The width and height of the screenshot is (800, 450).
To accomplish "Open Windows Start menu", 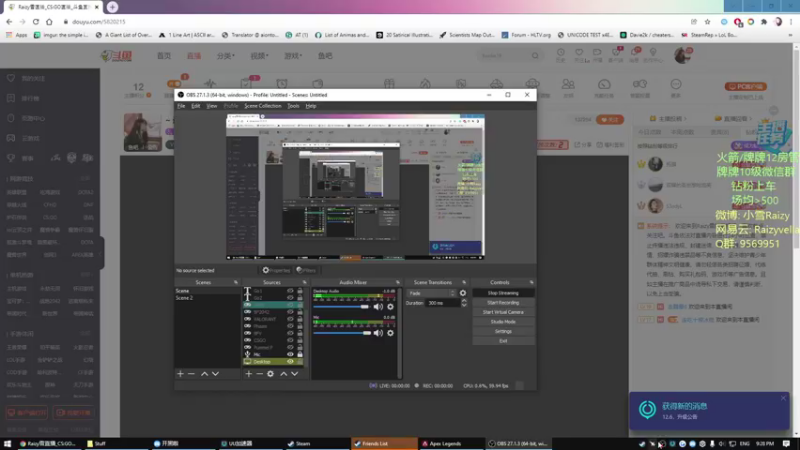I will pos(7,444).
